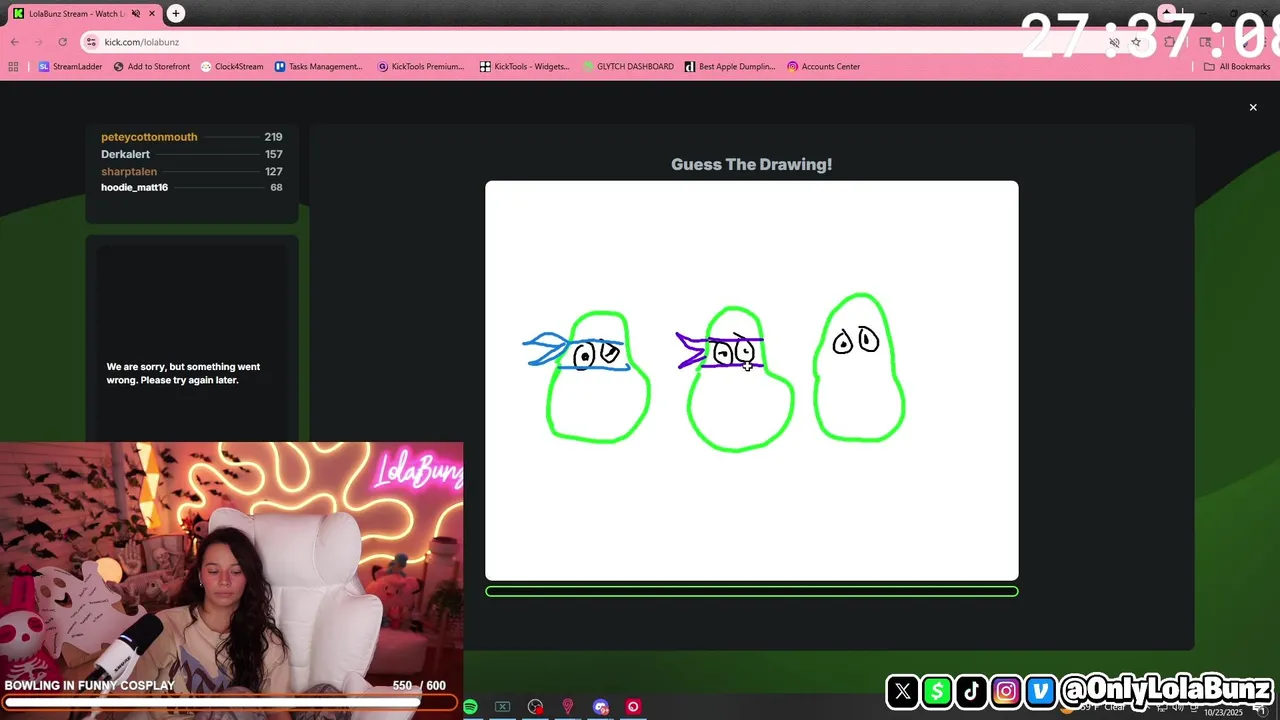Open the GLYTCH DASHBOARD bookmark

click(628, 66)
